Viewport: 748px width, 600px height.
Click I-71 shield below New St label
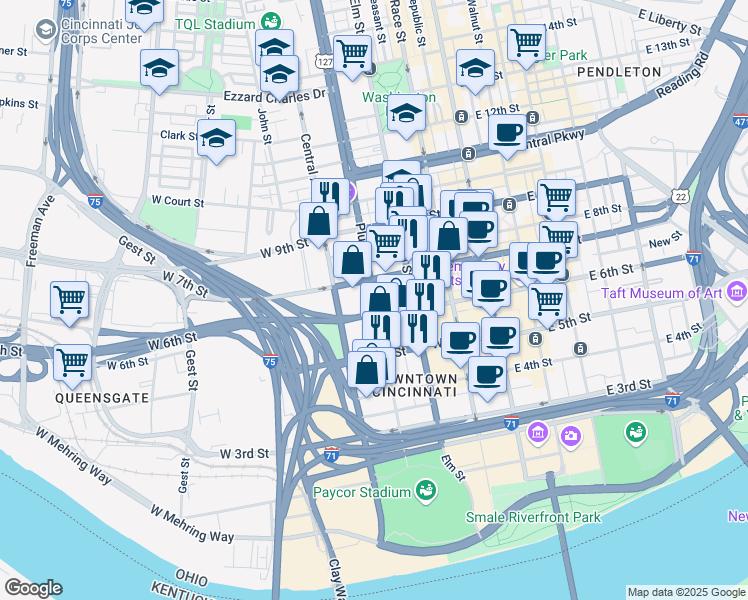click(x=694, y=258)
